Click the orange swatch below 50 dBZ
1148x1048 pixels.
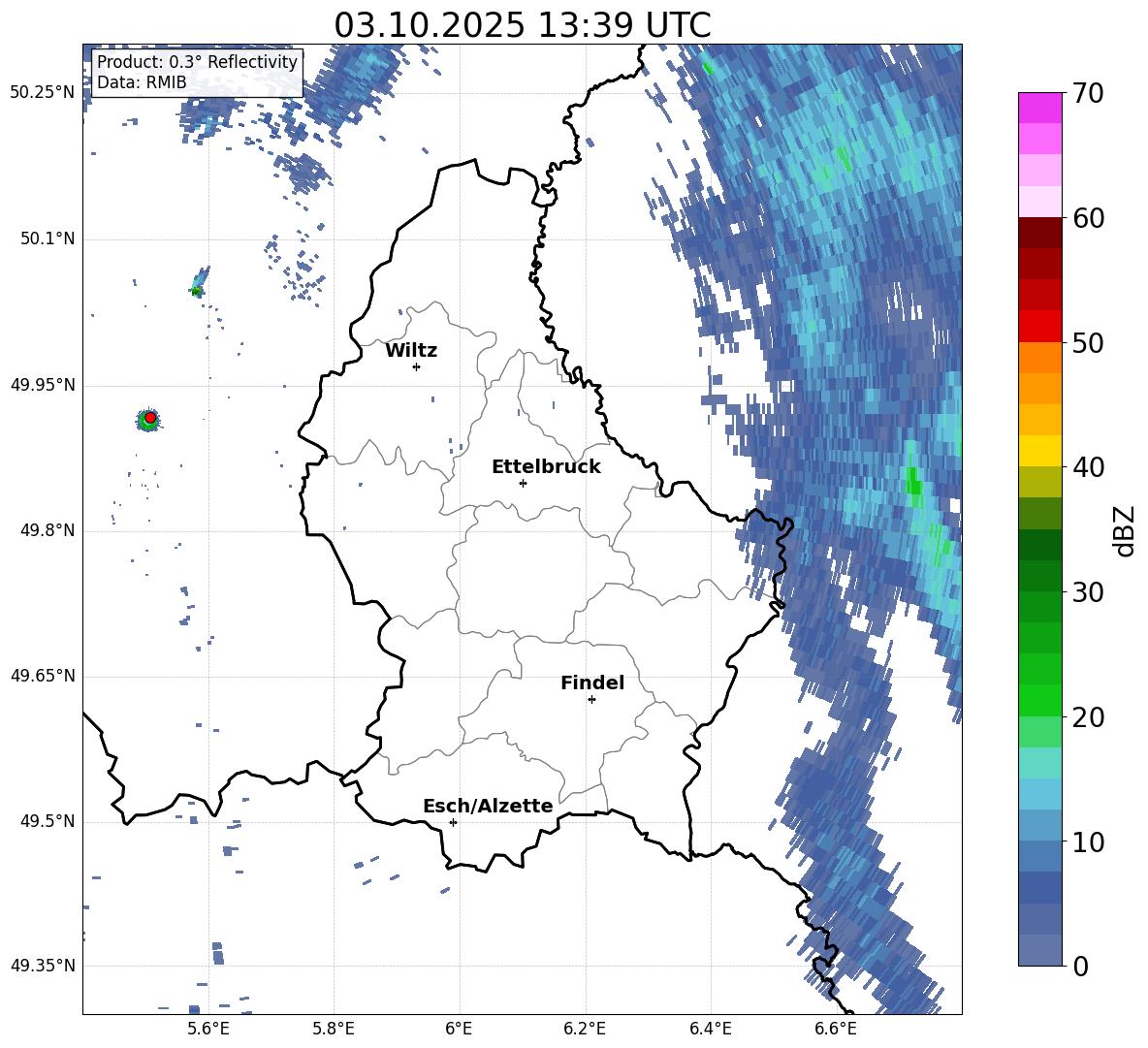(x=1039, y=358)
